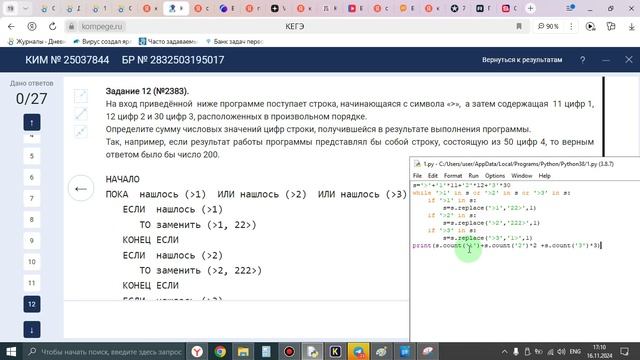Open Google Chrome from the taskbar
Screen dimensions: 640x360
pos(220,351)
